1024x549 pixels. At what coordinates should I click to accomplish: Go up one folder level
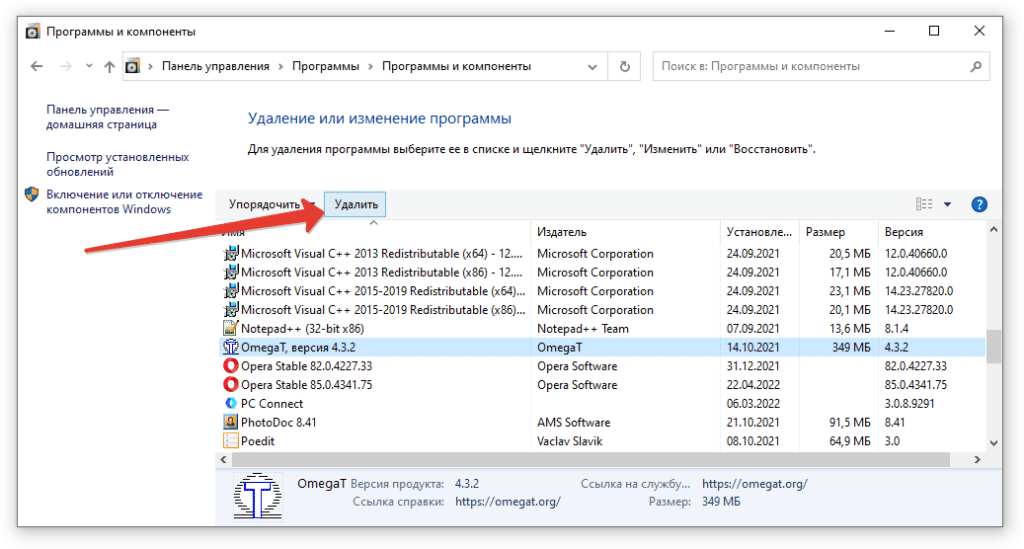pyautogui.click(x=109, y=67)
